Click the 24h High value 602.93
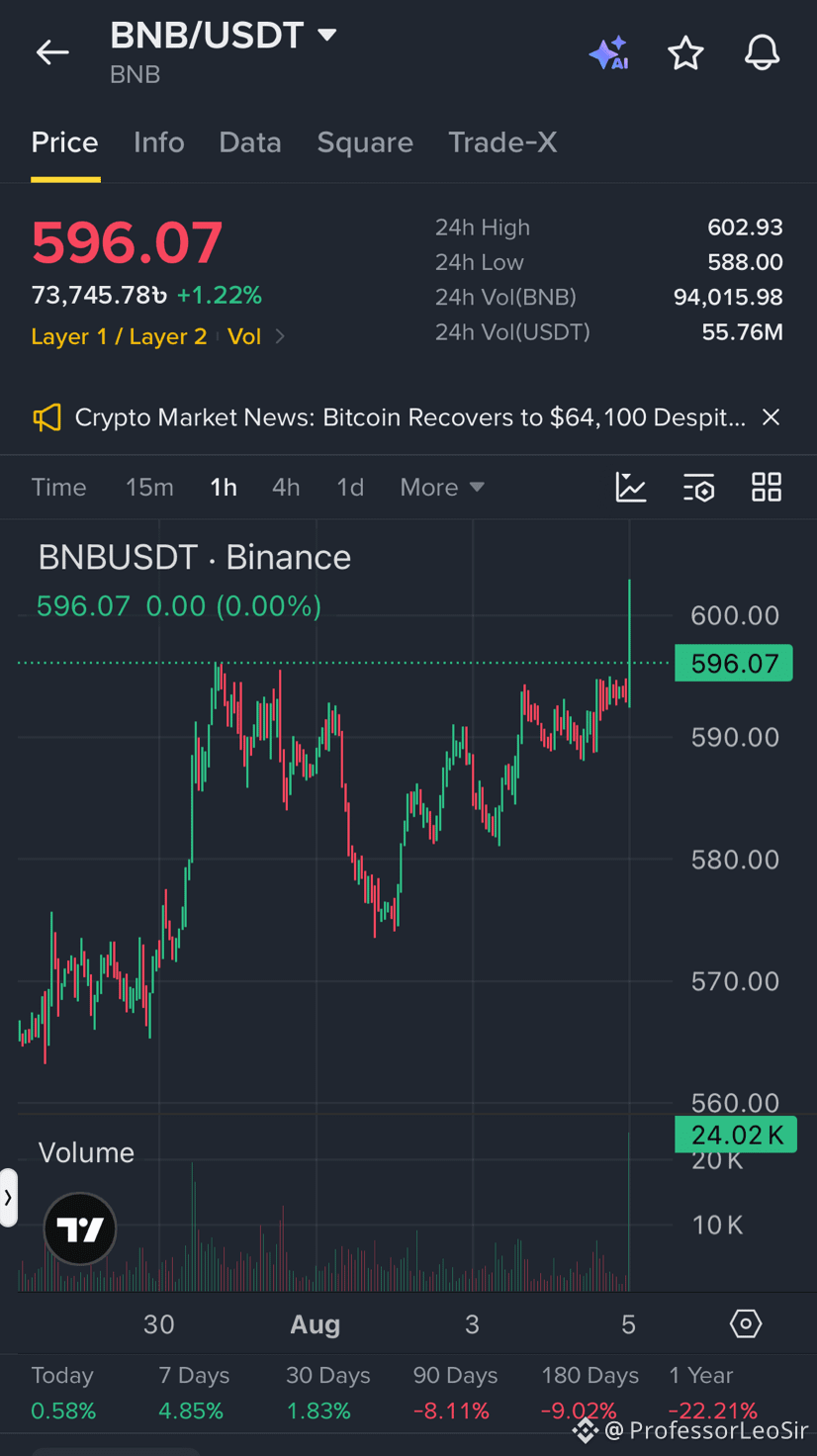Screen dimensions: 817x1456 (x=745, y=227)
